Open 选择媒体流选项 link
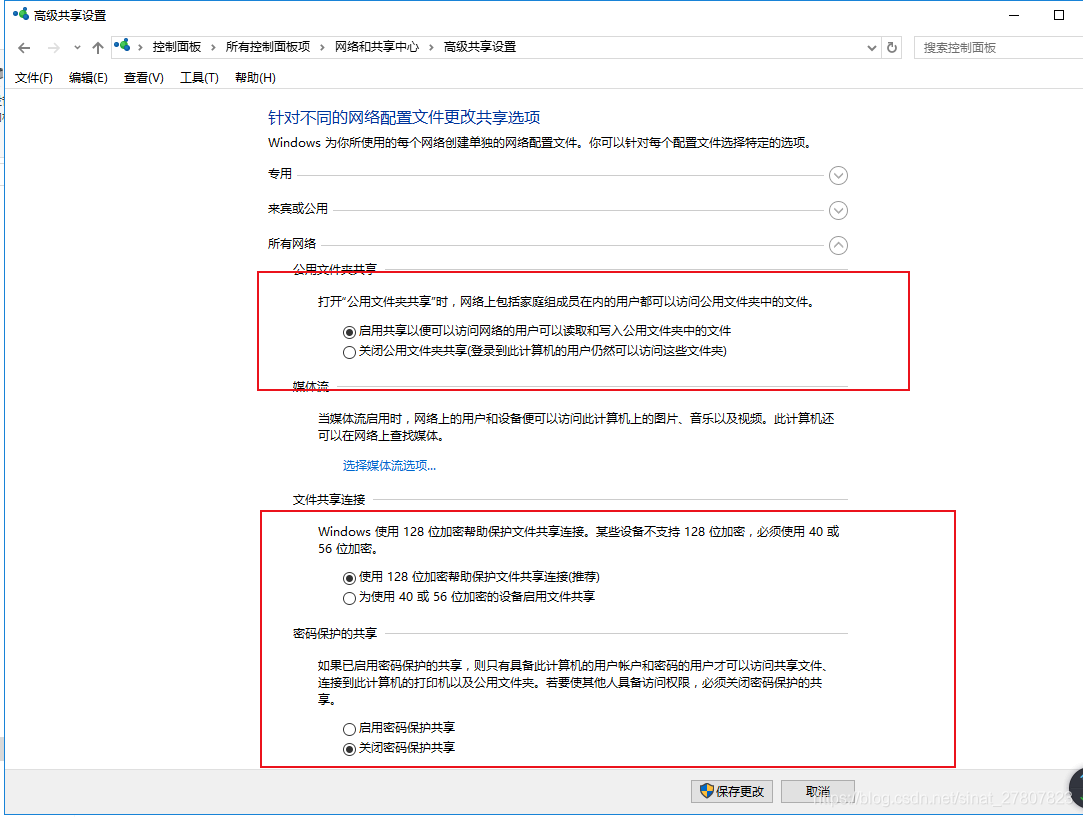 pyautogui.click(x=390, y=465)
